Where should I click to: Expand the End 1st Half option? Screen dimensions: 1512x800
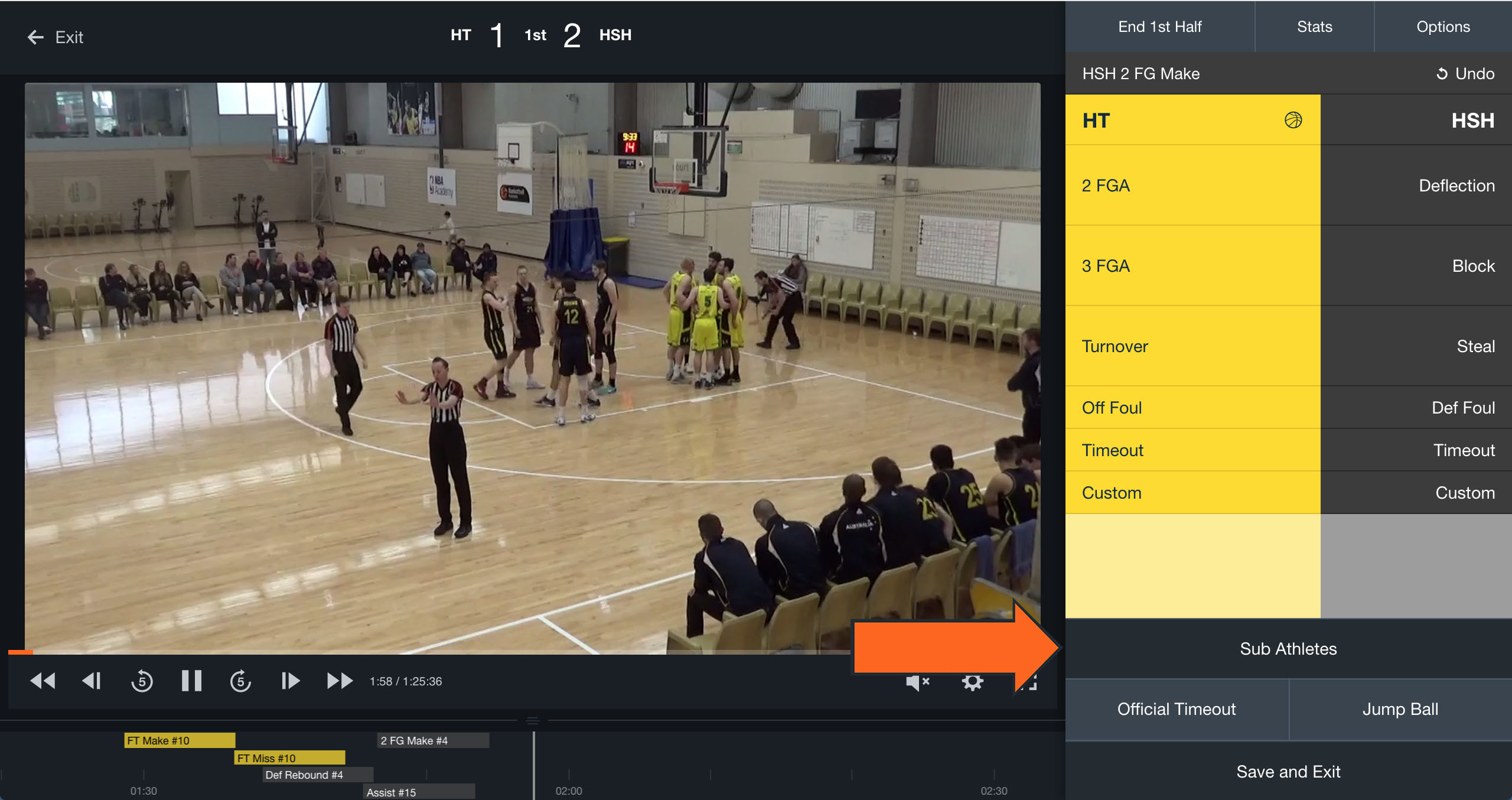(1159, 27)
